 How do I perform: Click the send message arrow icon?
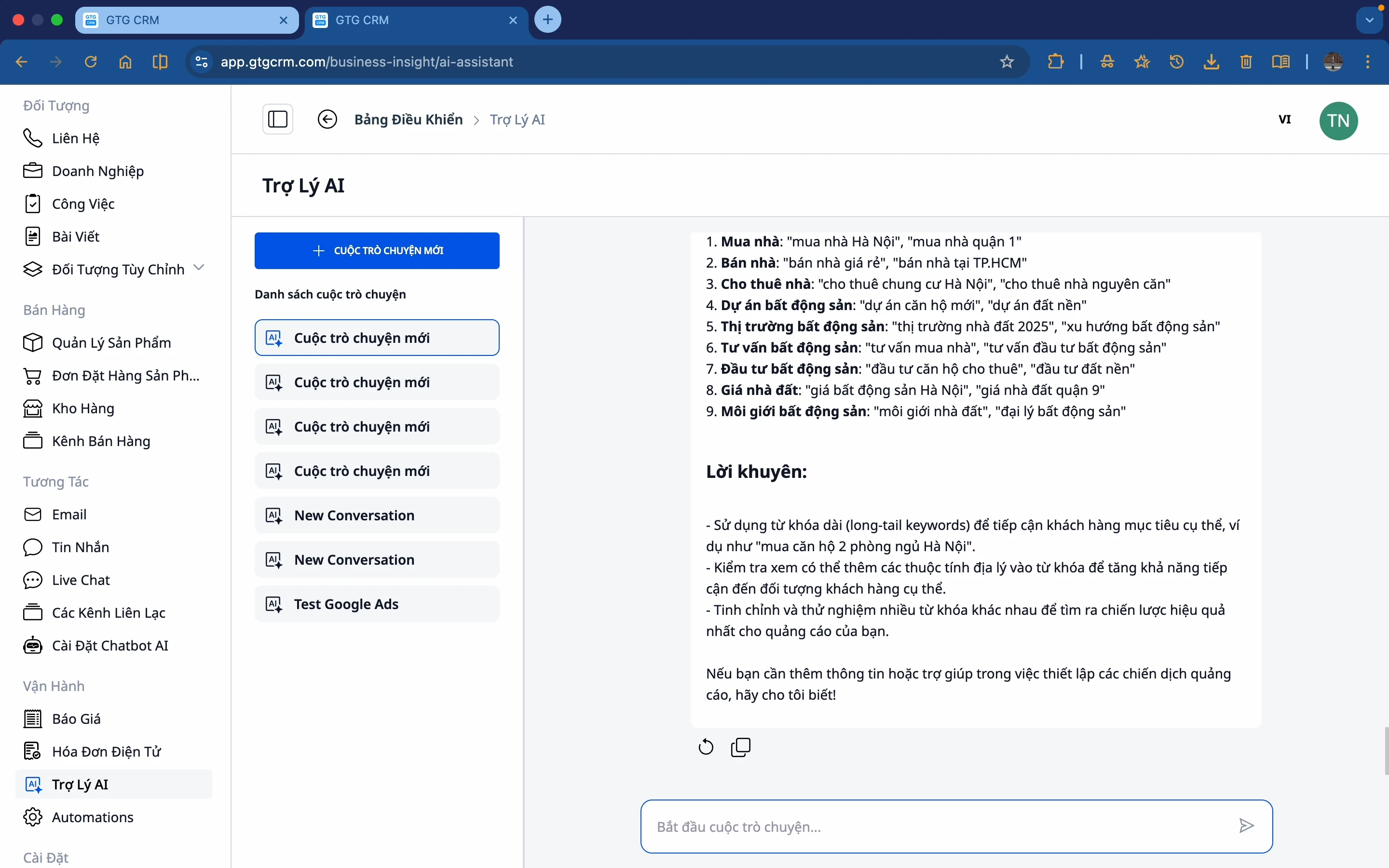1246,826
